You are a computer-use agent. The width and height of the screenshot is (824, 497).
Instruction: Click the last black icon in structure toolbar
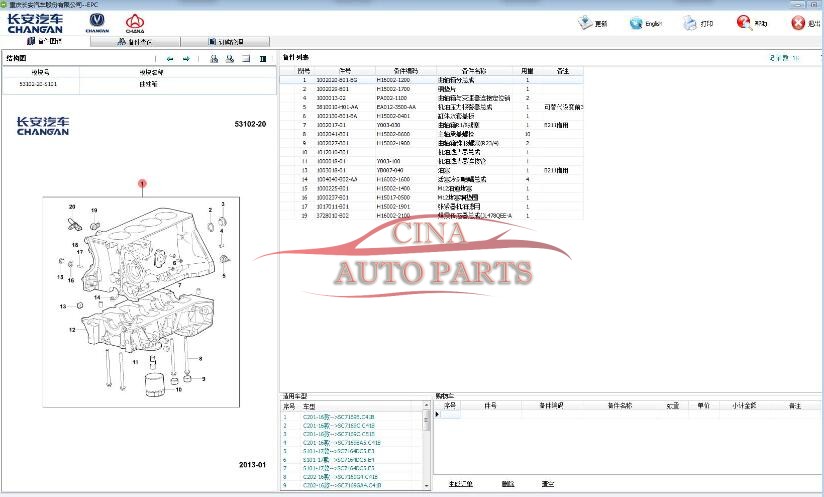pyautogui.click(x=263, y=59)
